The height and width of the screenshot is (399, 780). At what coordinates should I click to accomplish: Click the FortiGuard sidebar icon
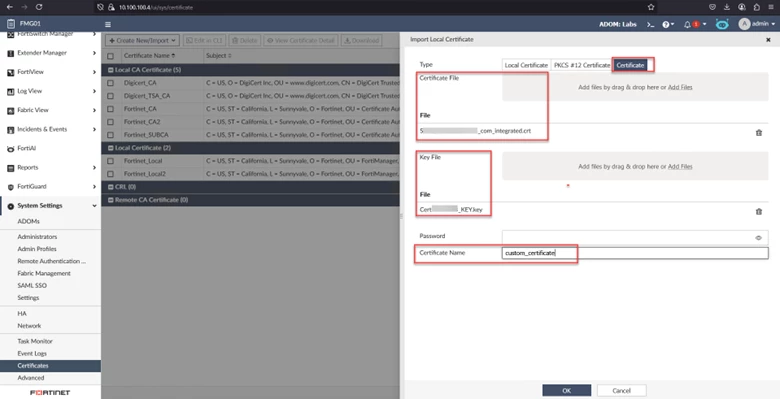pos(10,187)
